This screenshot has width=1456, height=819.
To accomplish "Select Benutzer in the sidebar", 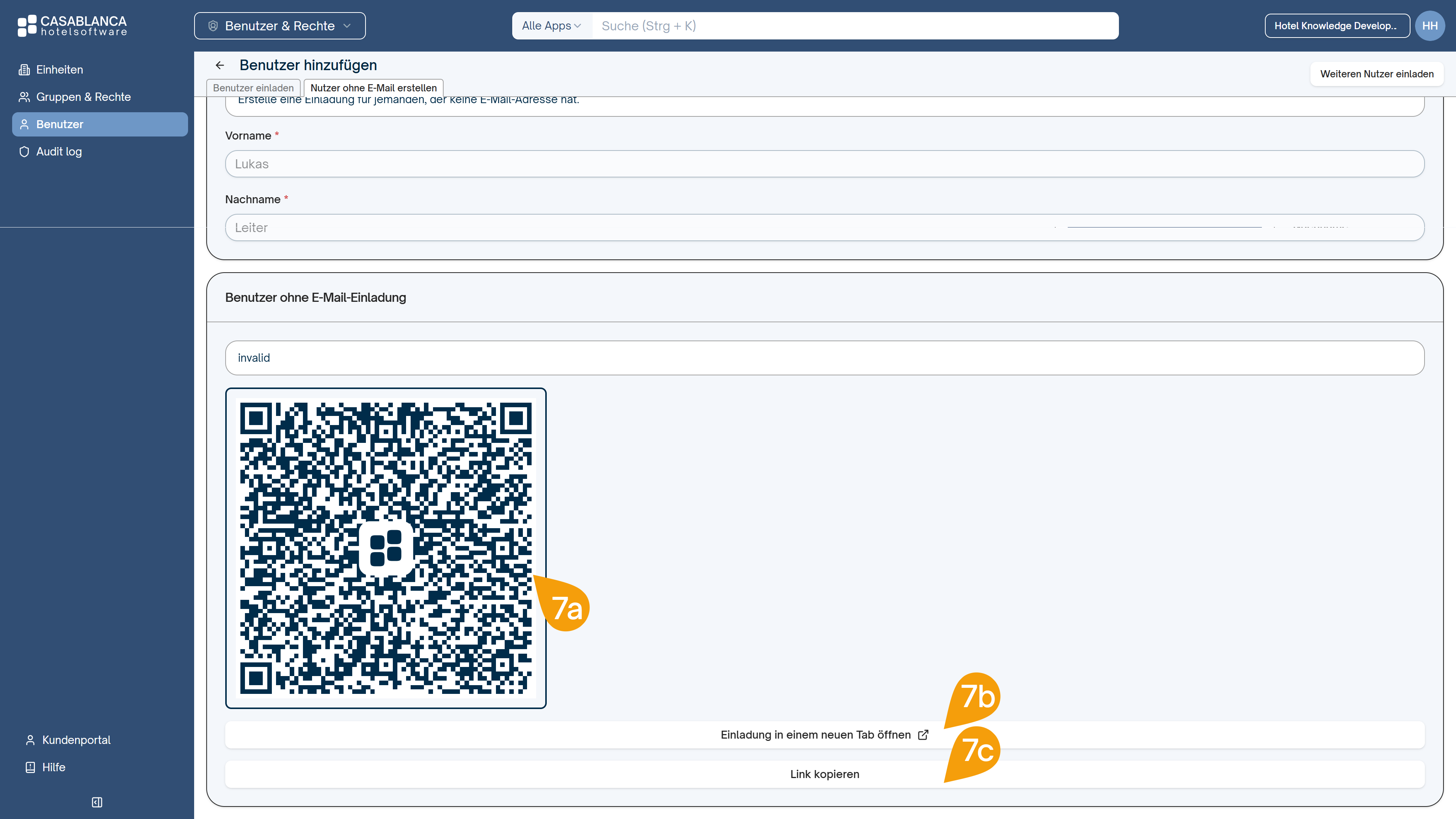I will point(100,124).
